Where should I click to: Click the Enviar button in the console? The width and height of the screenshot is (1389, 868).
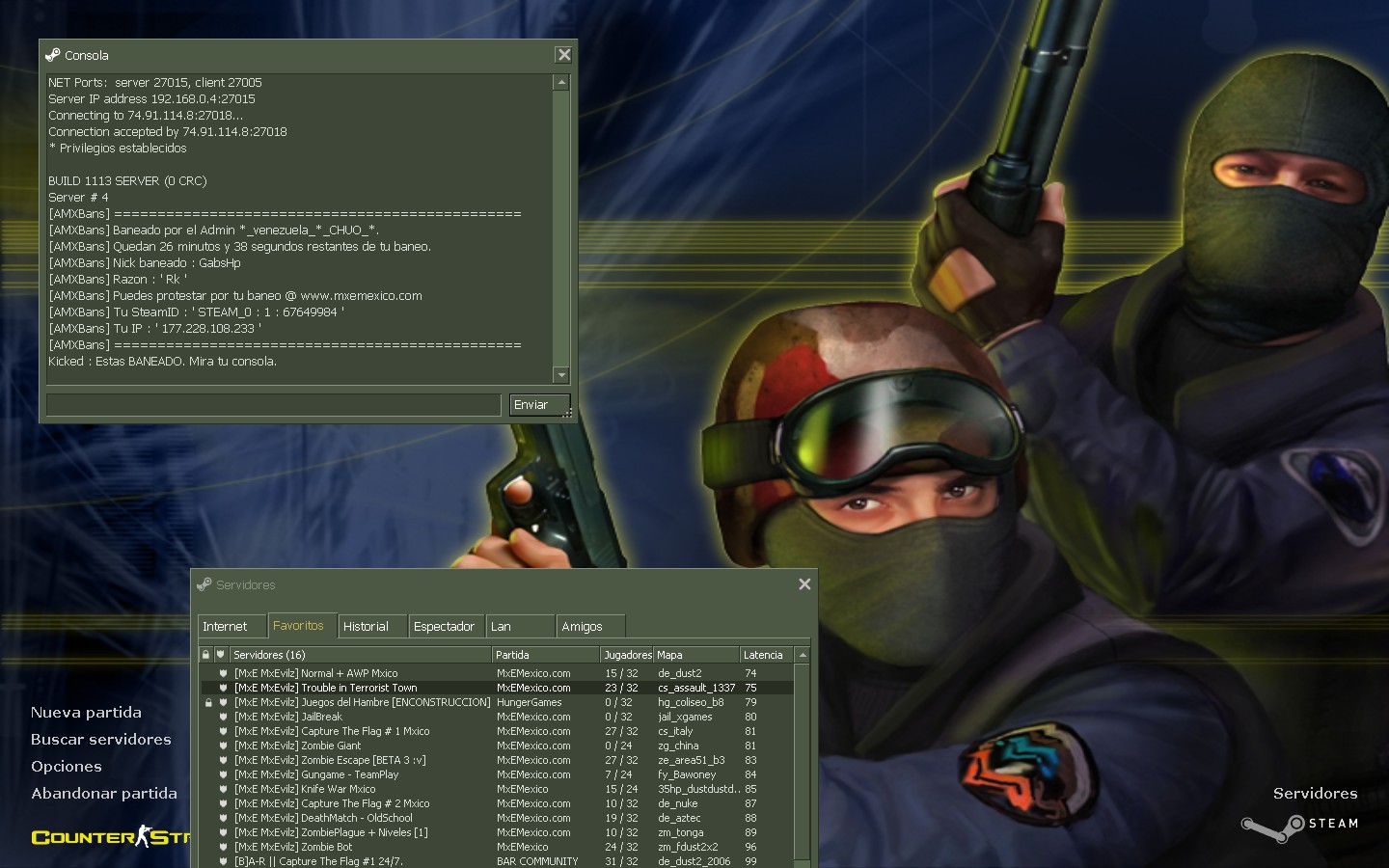click(x=539, y=405)
